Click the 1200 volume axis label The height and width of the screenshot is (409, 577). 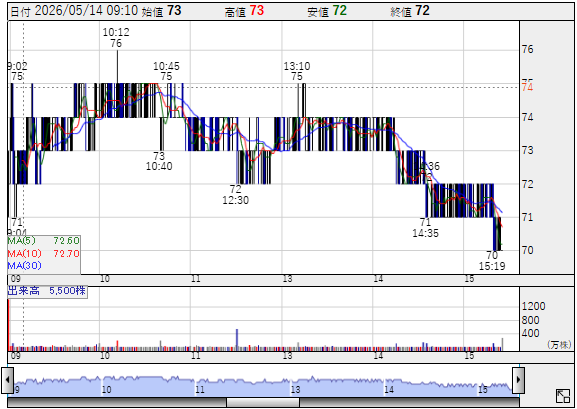click(534, 306)
